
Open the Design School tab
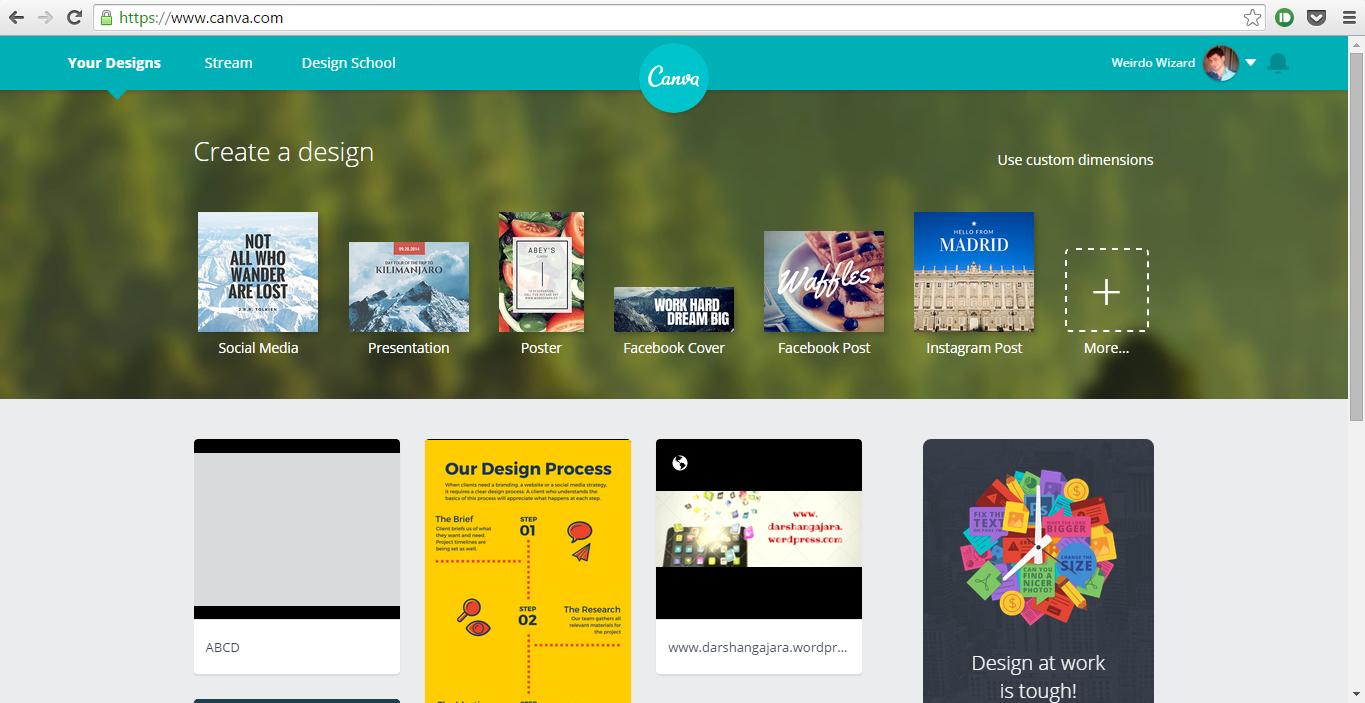[x=348, y=63]
